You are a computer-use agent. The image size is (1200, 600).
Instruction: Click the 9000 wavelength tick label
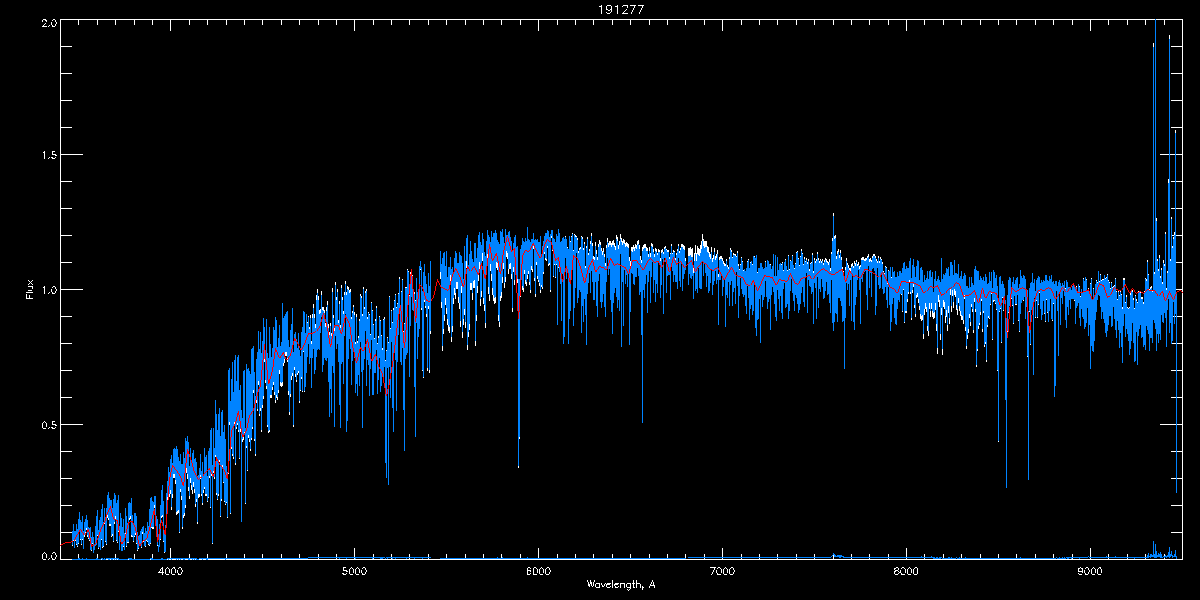[x=1090, y=571]
